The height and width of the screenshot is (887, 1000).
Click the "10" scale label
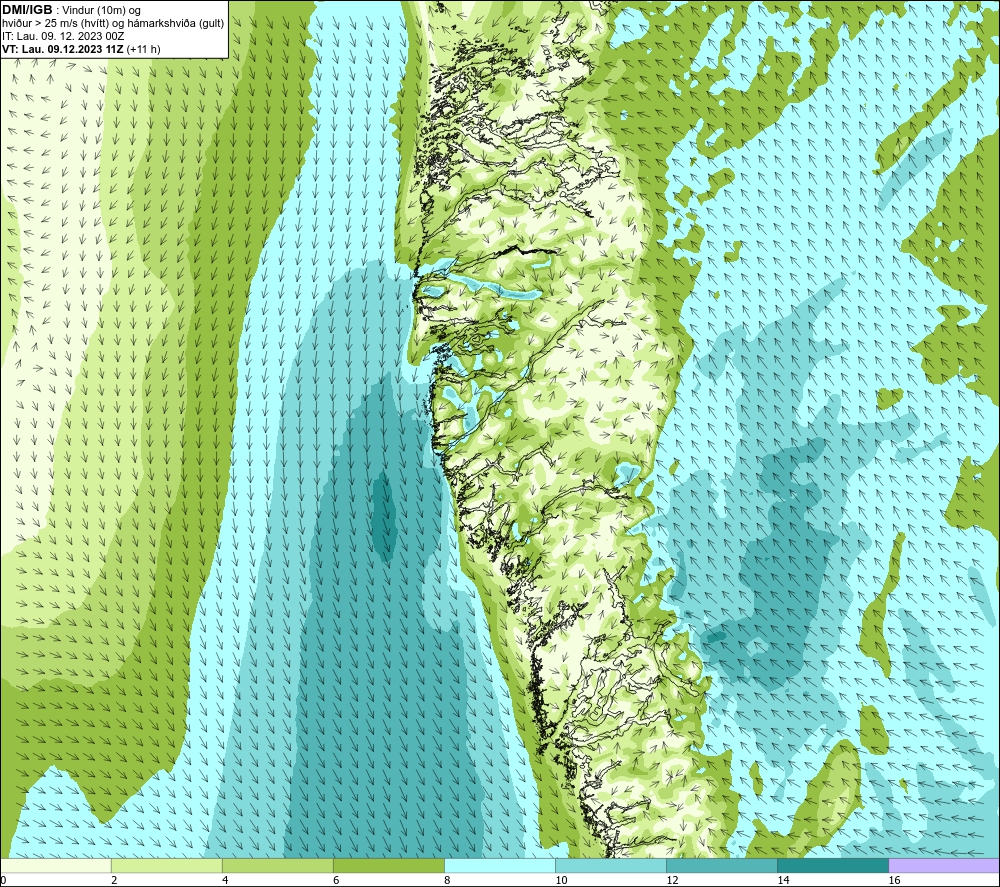click(x=561, y=881)
